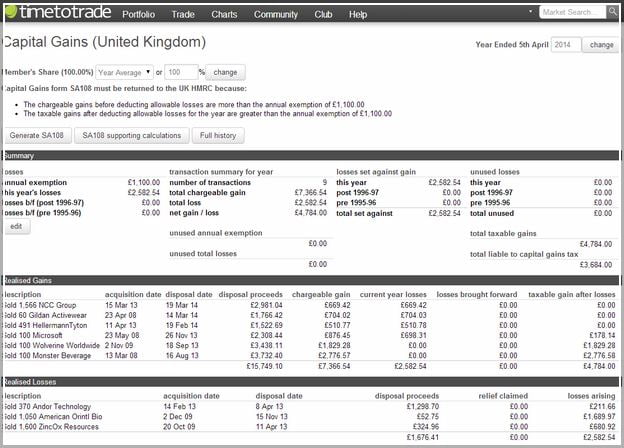Click the disposal proceeds header in Realised Gains
This screenshot has width=624, height=448.
251,294
